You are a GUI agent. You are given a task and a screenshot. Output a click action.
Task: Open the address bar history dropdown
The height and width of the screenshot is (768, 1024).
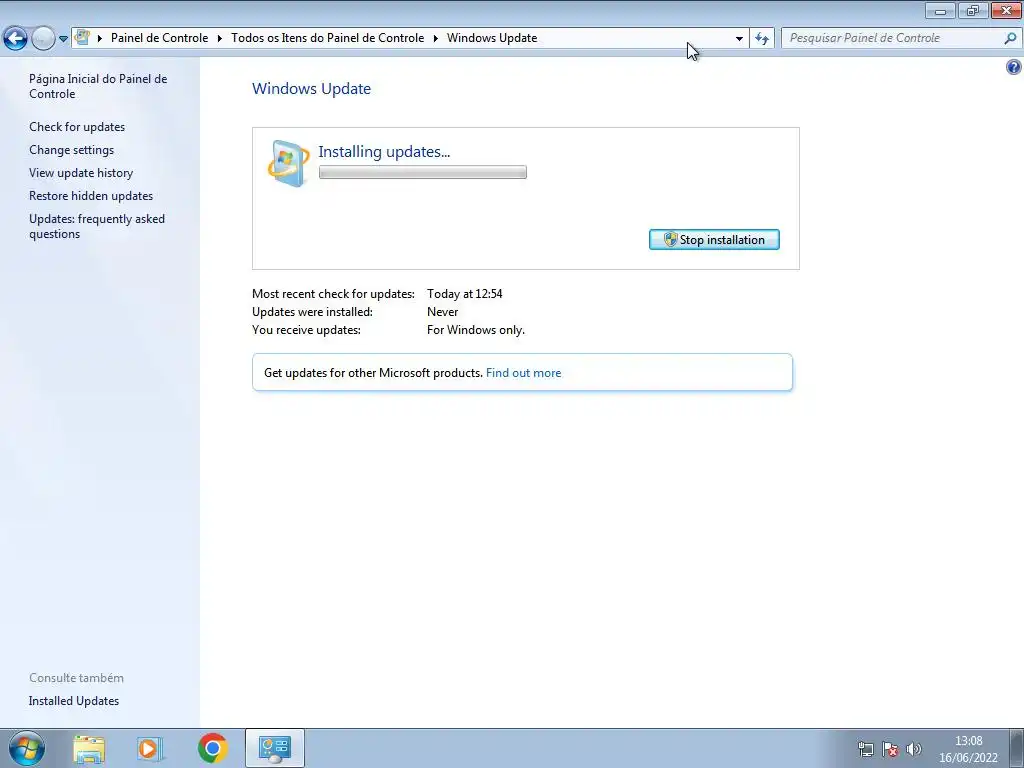click(x=739, y=39)
